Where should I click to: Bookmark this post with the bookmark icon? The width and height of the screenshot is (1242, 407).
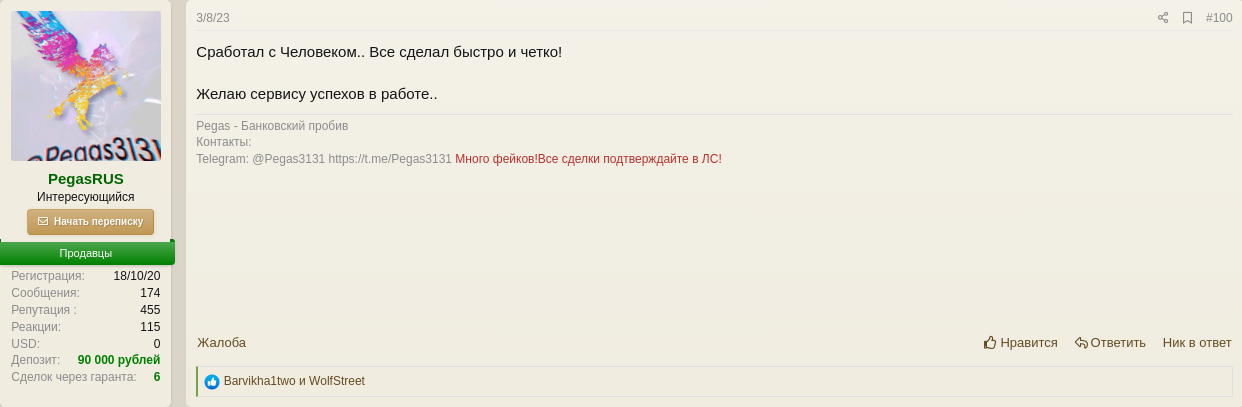(1188, 18)
